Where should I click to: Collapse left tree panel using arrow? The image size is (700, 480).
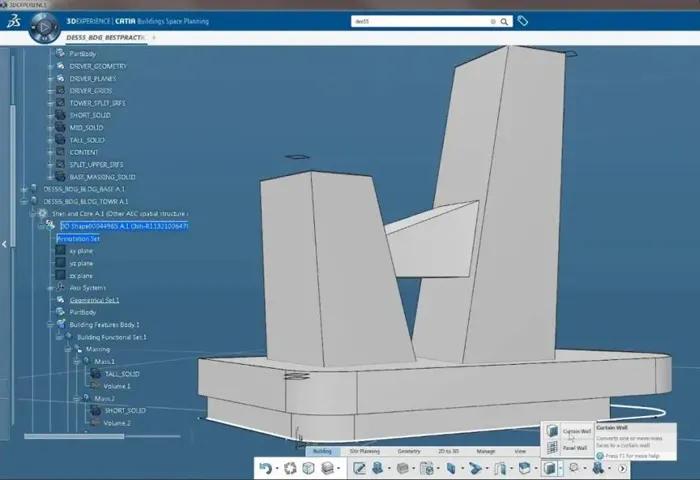[4, 243]
